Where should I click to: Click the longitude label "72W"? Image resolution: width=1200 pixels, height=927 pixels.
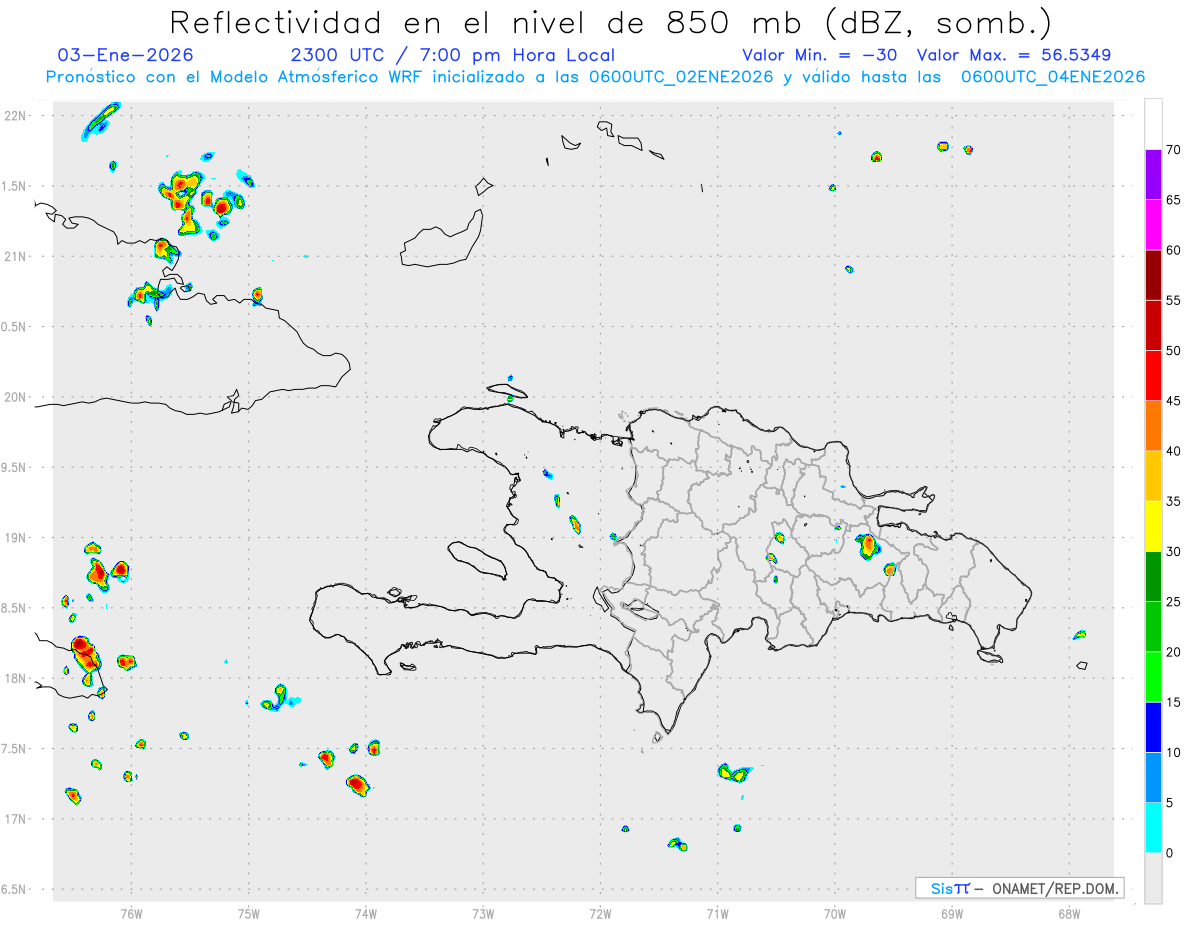click(600, 913)
